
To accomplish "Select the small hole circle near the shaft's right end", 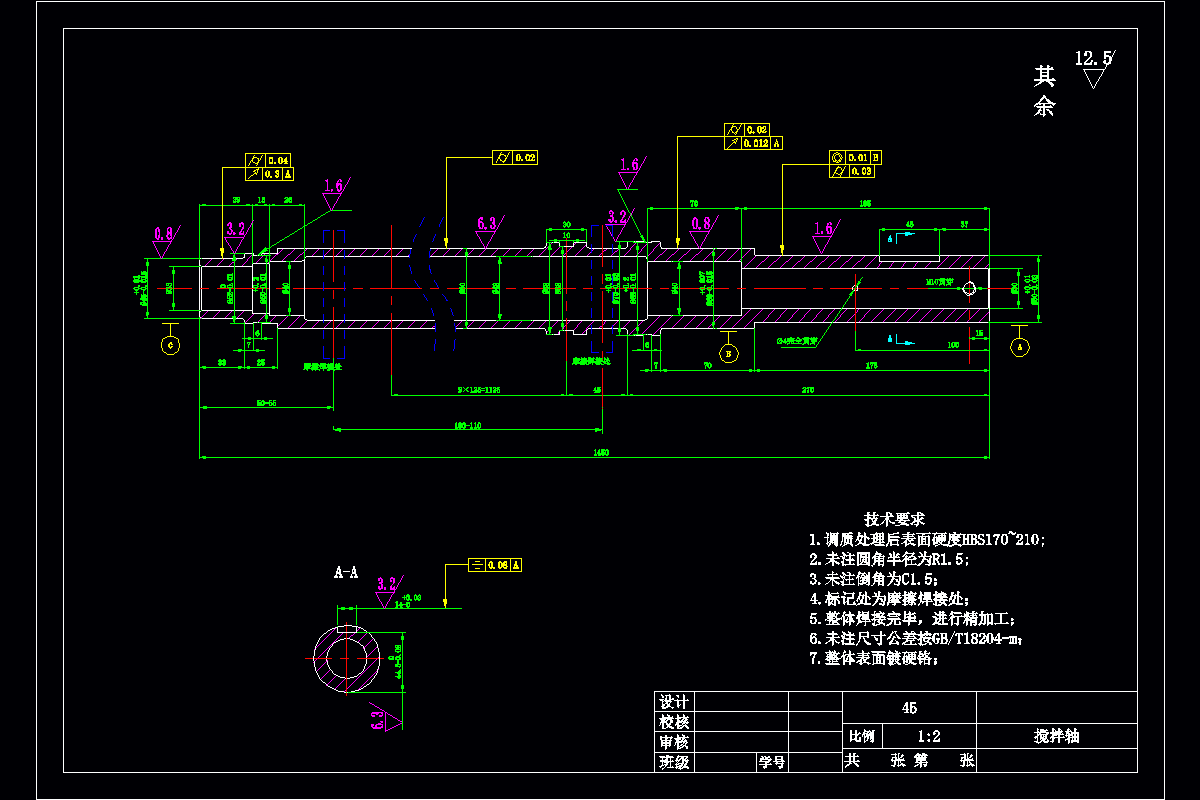I will click(968, 289).
